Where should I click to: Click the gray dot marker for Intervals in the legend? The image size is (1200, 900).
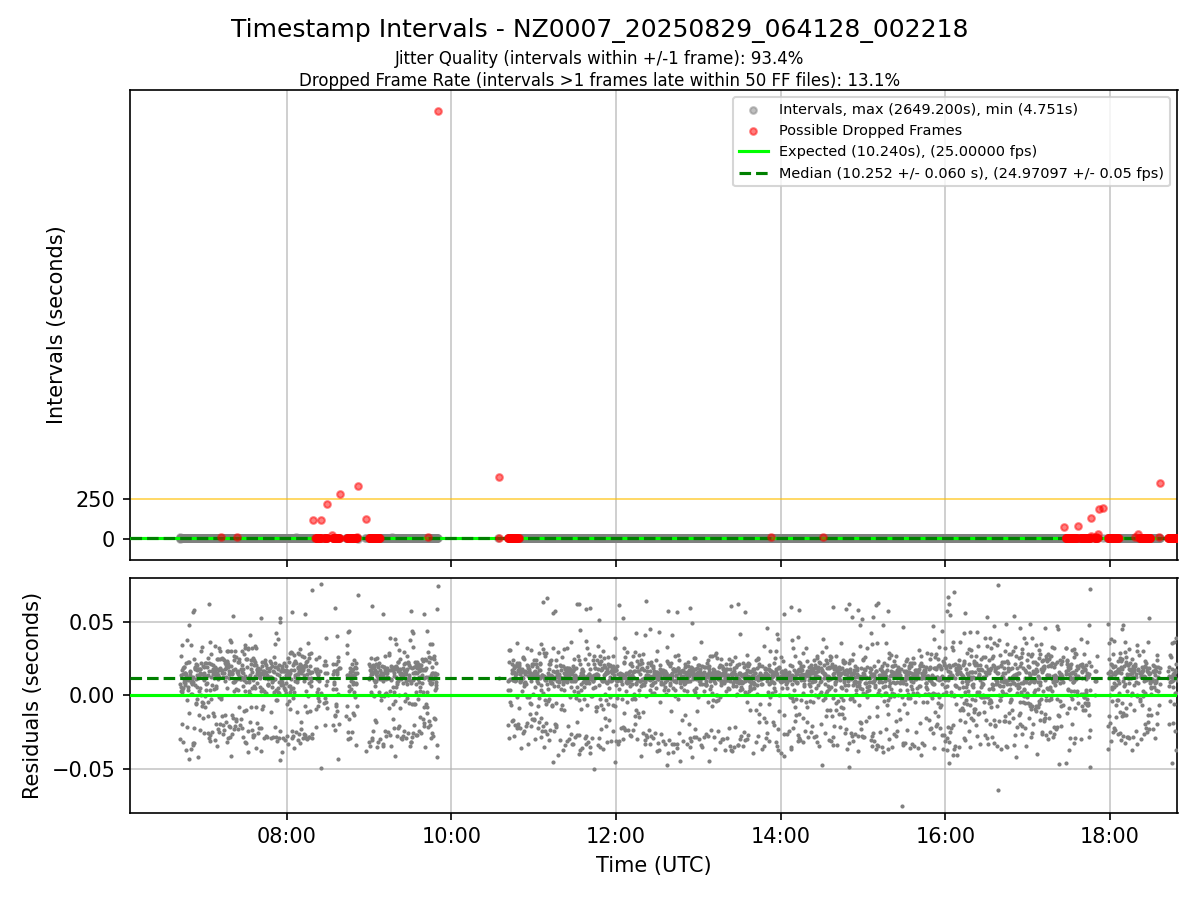tap(753, 110)
